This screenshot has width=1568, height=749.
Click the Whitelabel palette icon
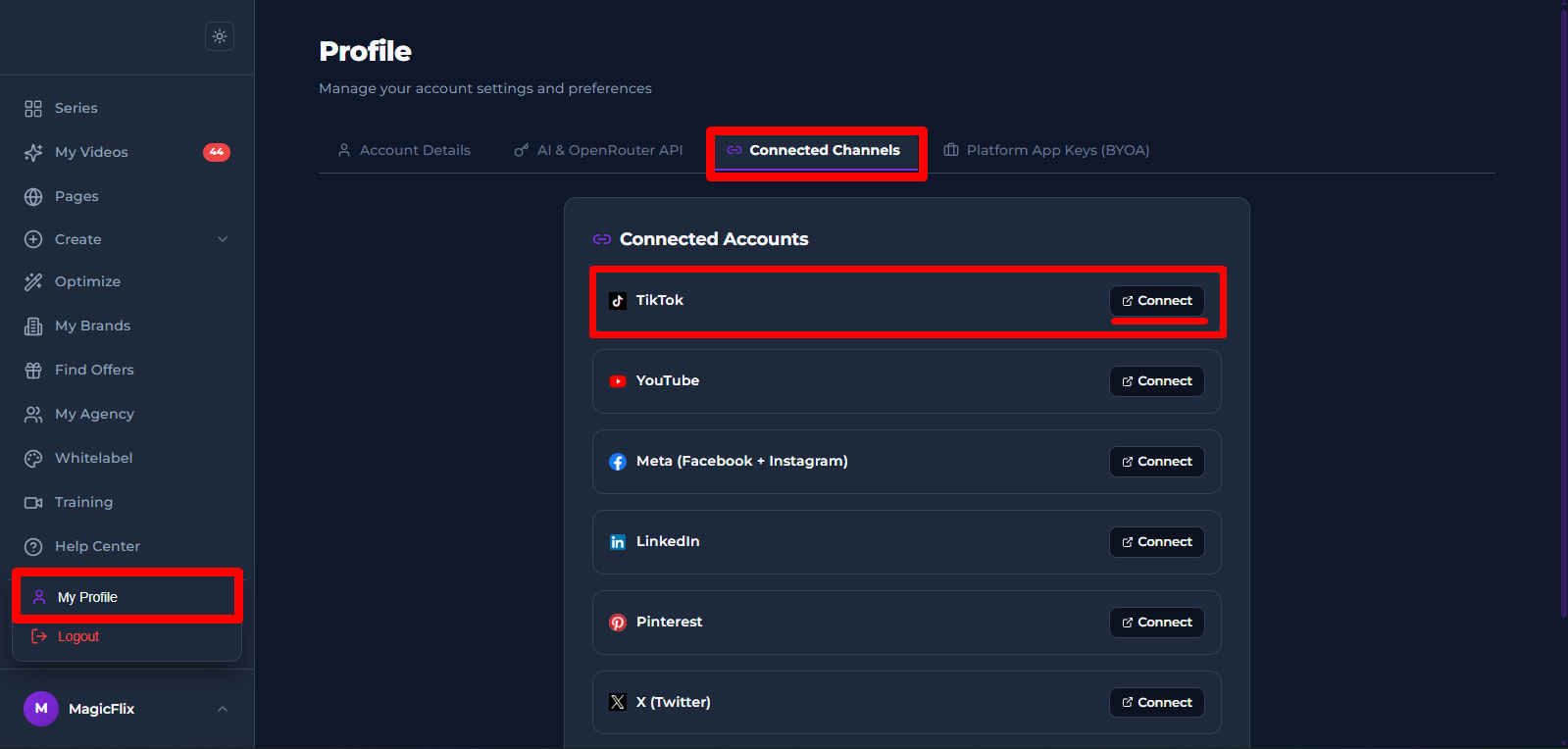point(33,458)
